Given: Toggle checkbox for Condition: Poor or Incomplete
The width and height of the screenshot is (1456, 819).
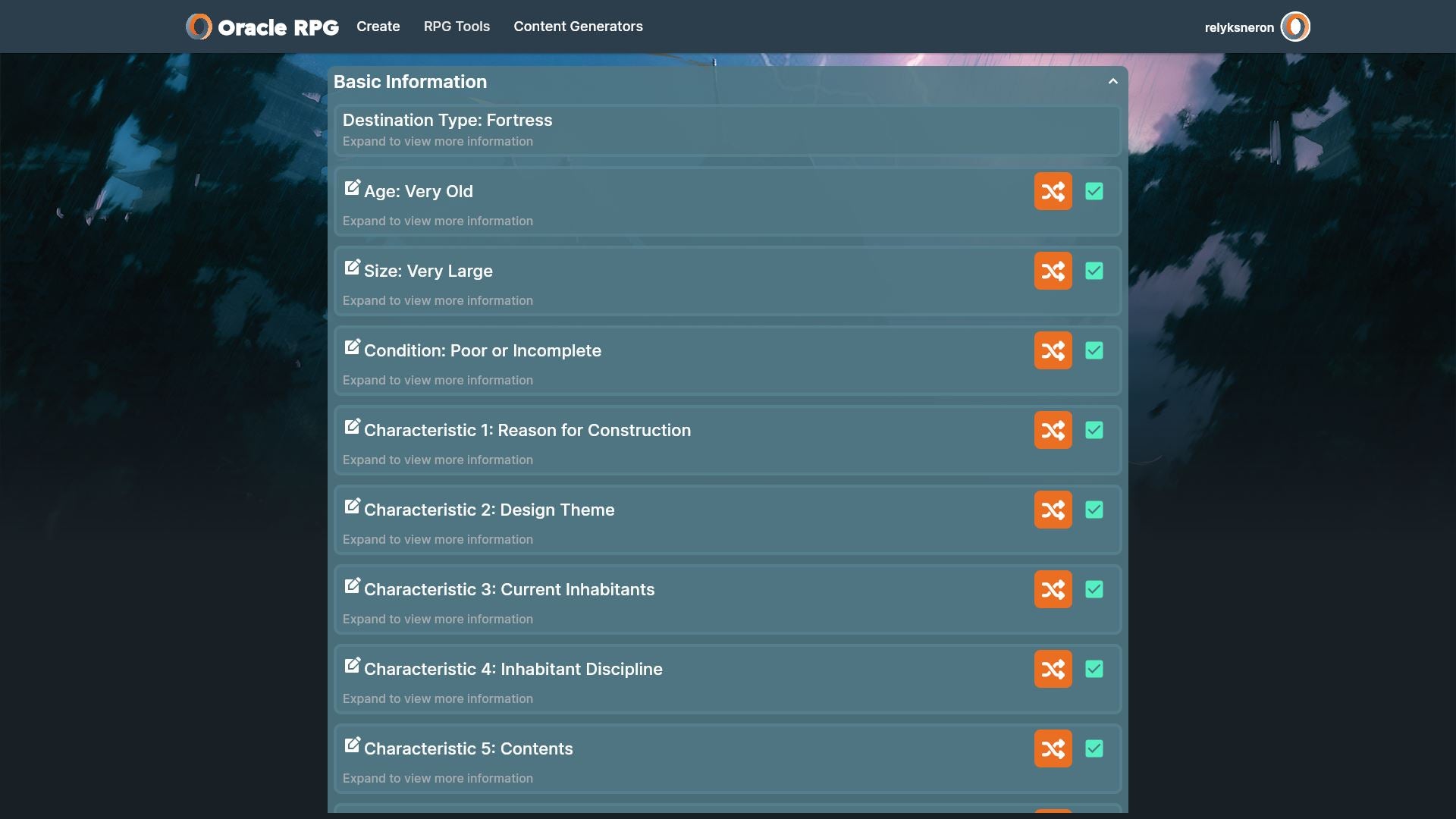Looking at the screenshot, I should coord(1094,350).
